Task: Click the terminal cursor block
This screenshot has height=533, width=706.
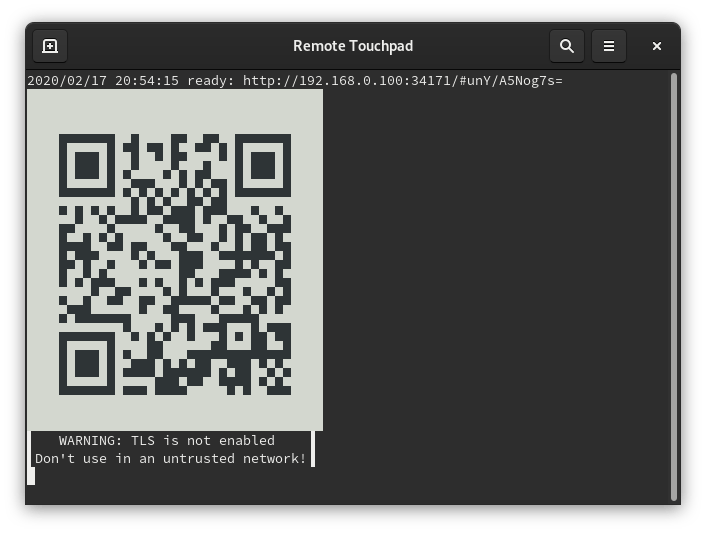Action: (31, 476)
